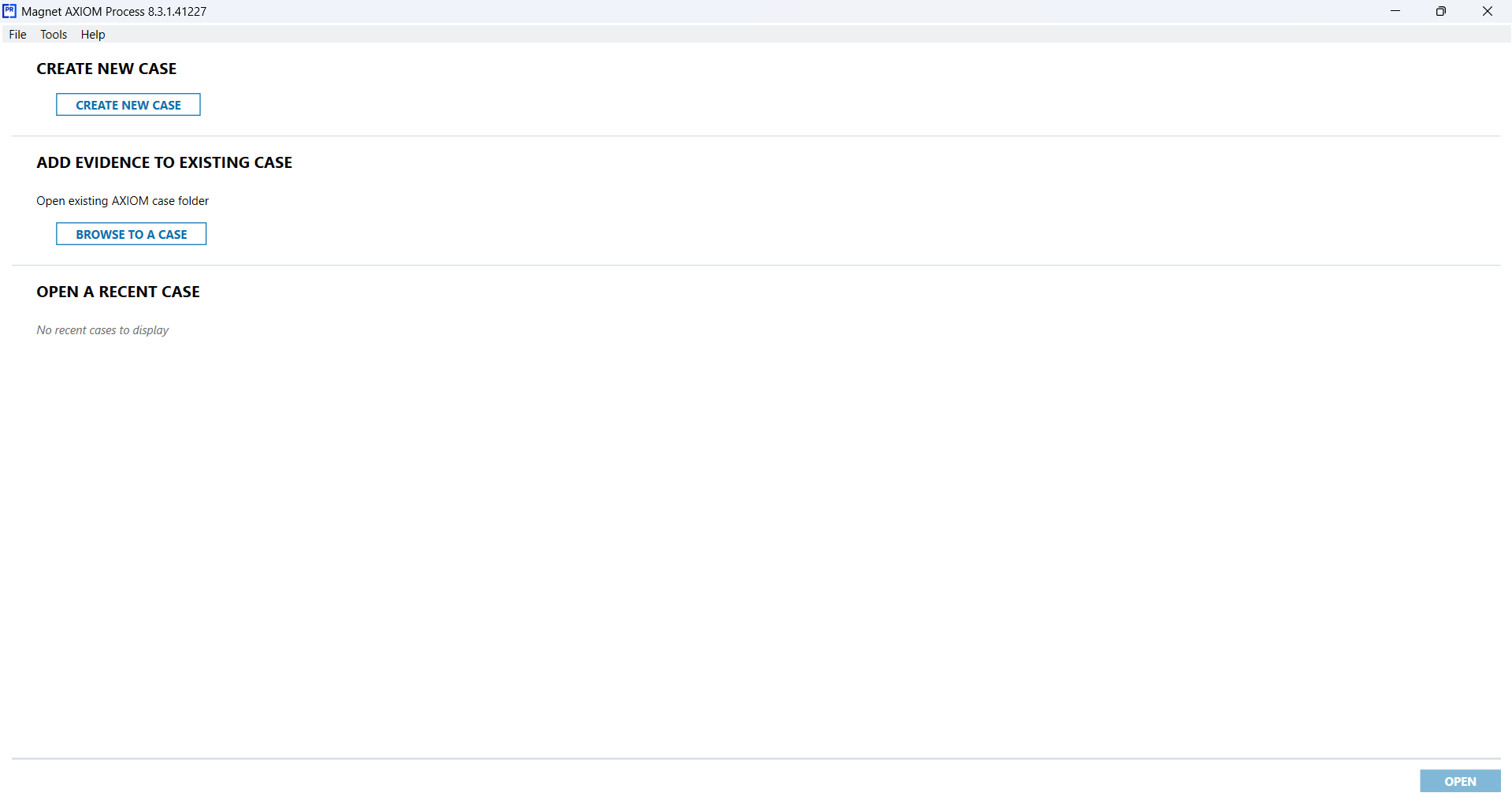
Task: Click the CREATE NEW CASE button
Action: point(128,105)
